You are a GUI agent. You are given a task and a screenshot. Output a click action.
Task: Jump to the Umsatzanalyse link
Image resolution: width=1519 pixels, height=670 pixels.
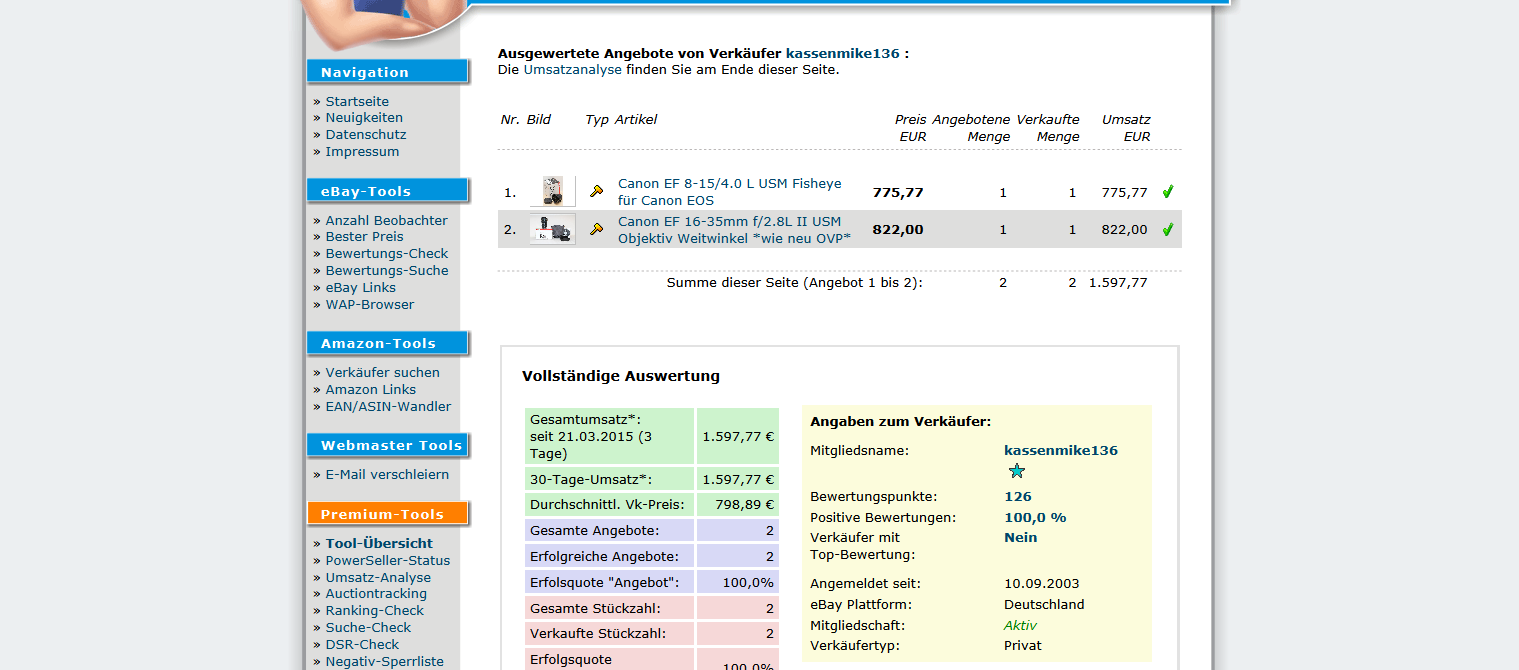(572, 70)
